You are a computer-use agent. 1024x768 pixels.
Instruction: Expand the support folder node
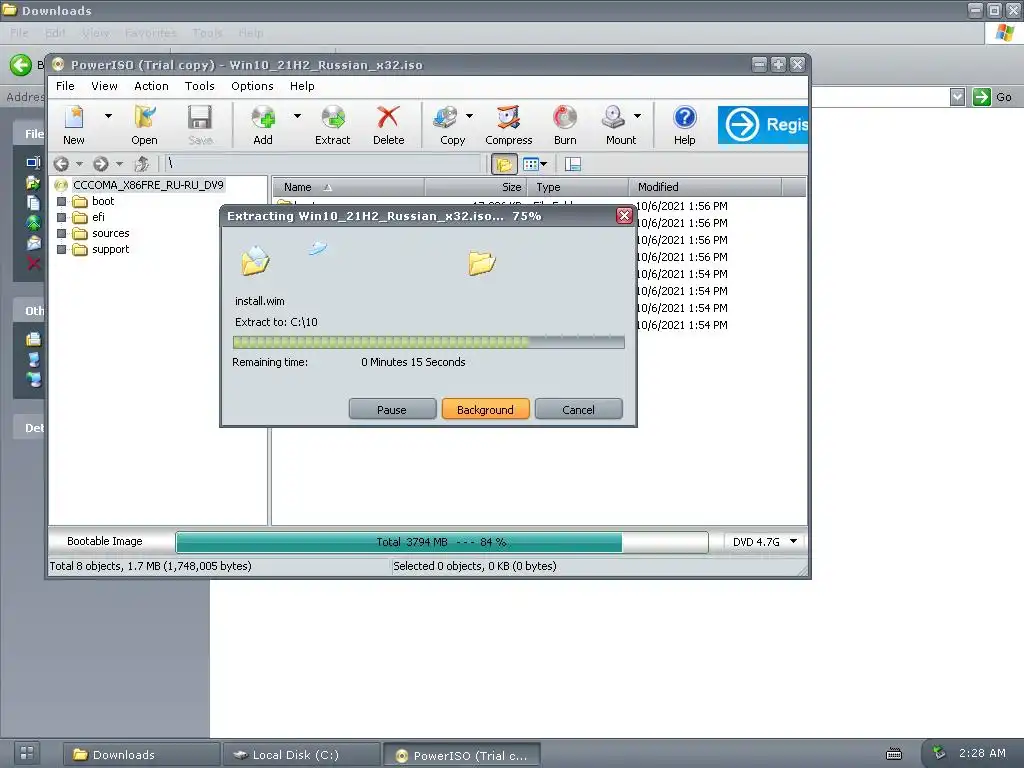61,249
